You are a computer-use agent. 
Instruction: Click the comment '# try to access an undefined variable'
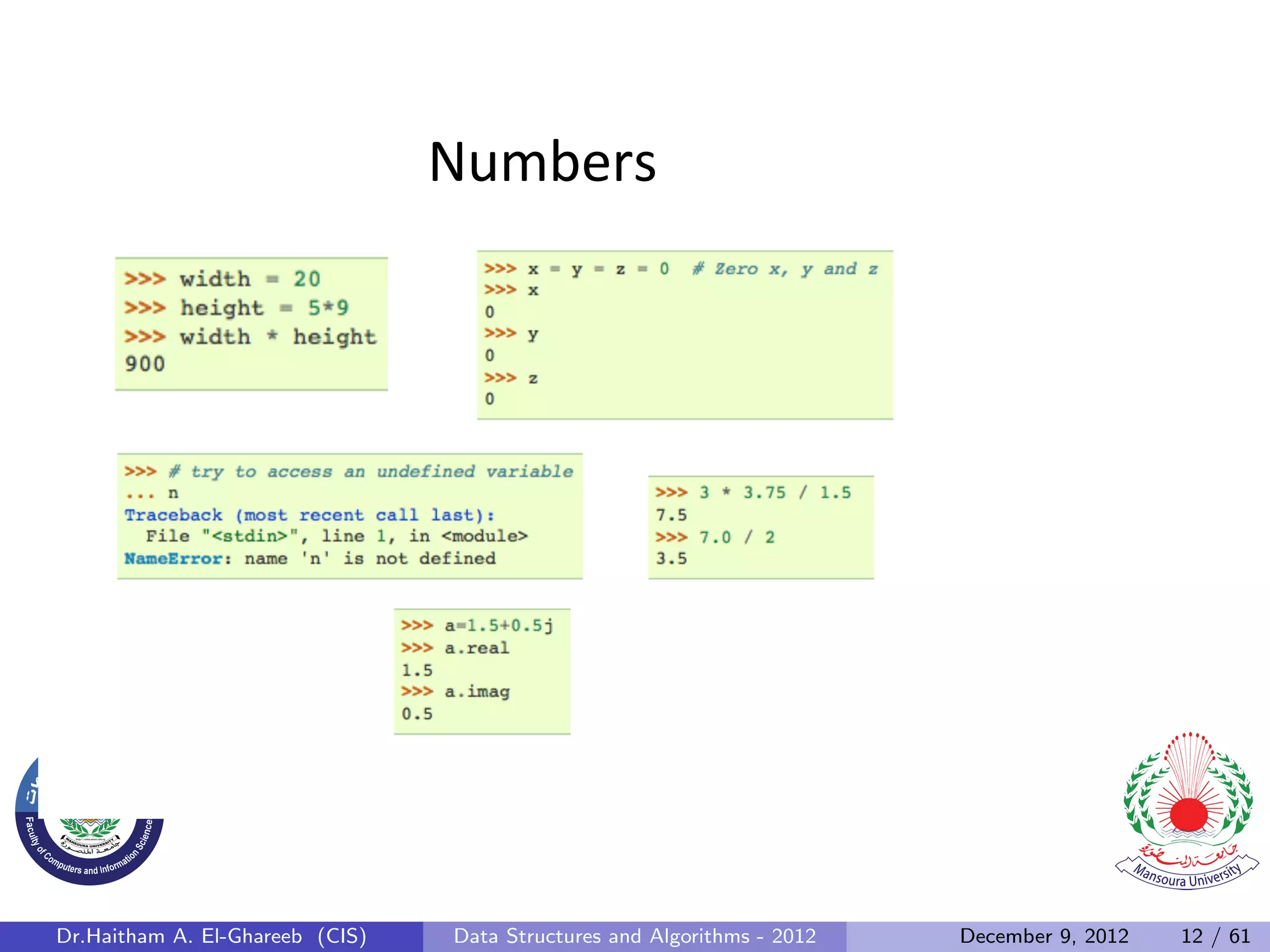point(370,472)
